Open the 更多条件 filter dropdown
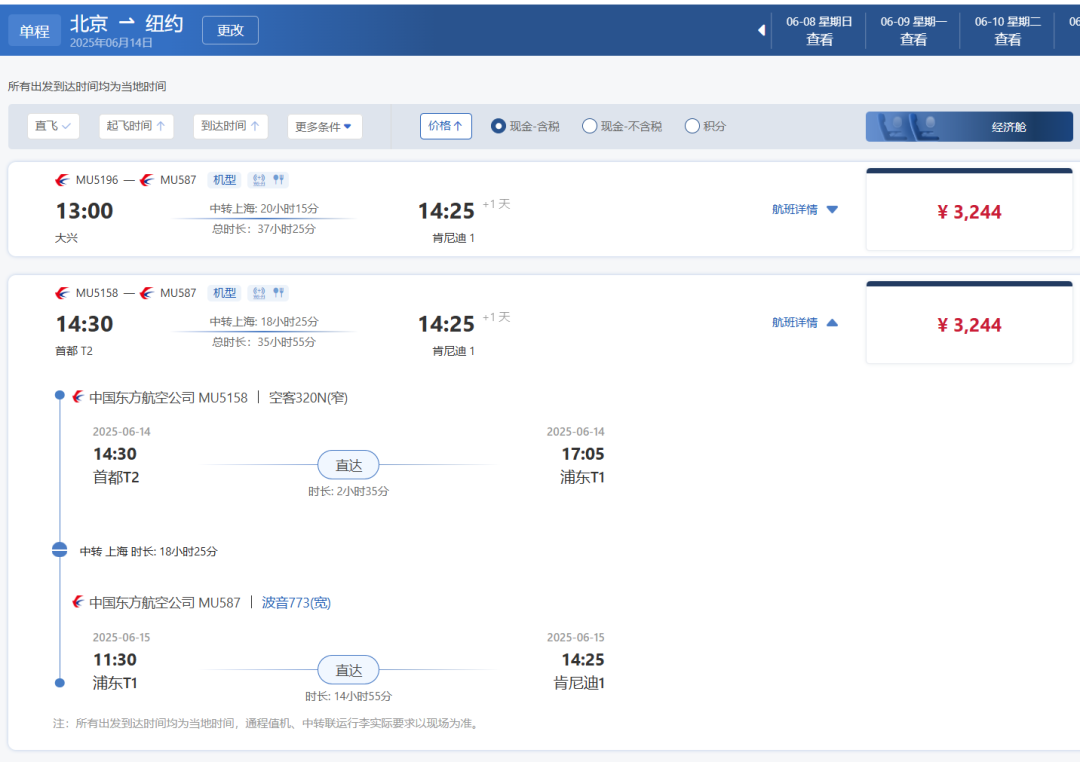The width and height of the screenshot is (1080, 762). point(324,127)
